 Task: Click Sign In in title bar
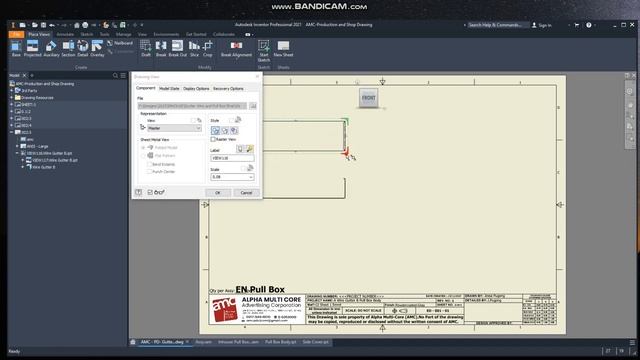(542, 25)
